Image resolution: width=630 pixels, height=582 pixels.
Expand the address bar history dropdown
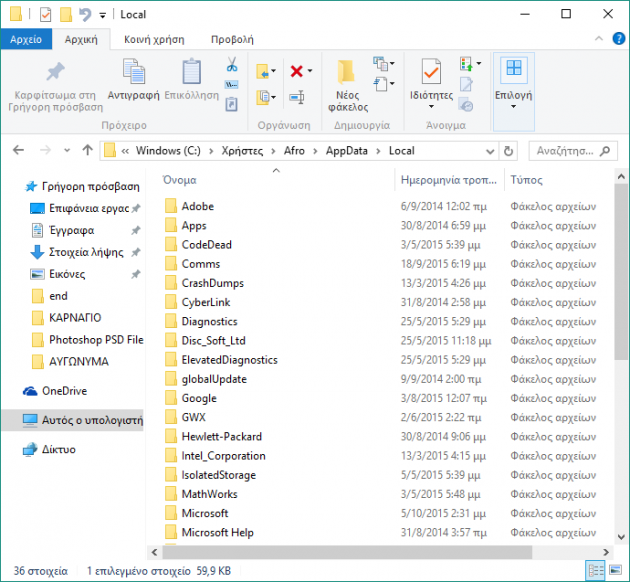487,151
